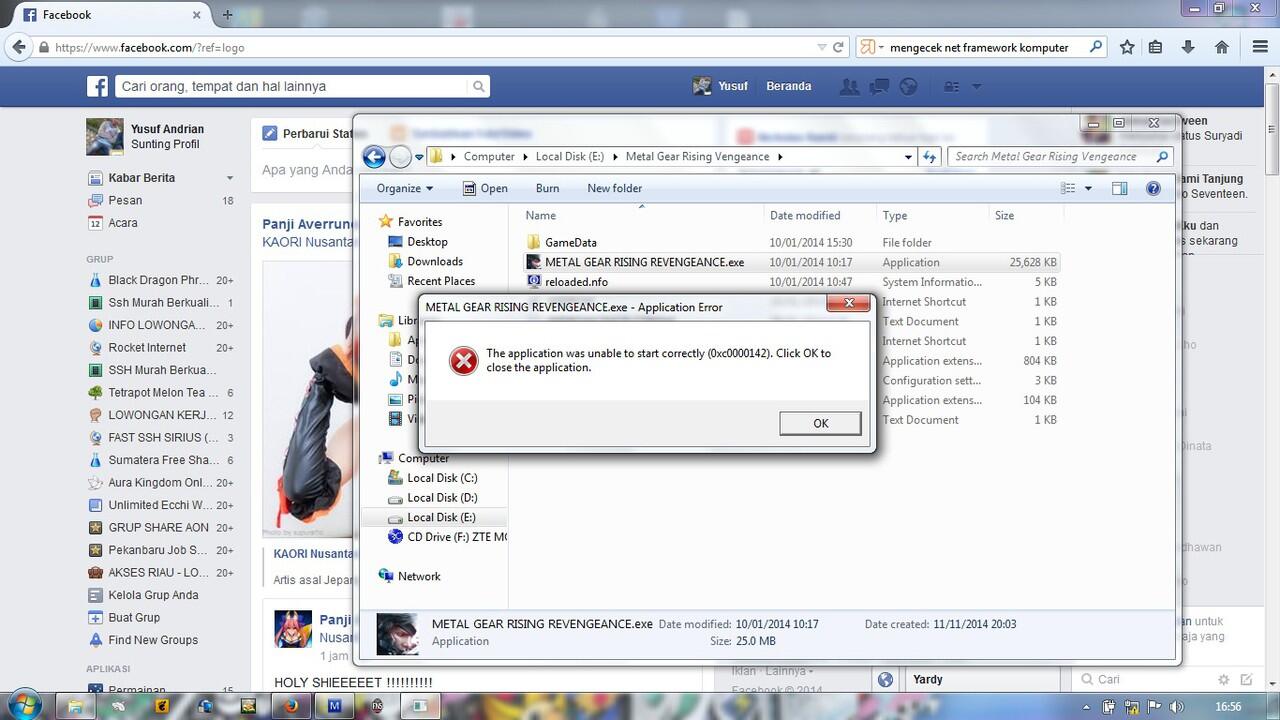Click the Explorer back navigation arrow
This screenshot has width=1280, height=720.
click(374, 157)
